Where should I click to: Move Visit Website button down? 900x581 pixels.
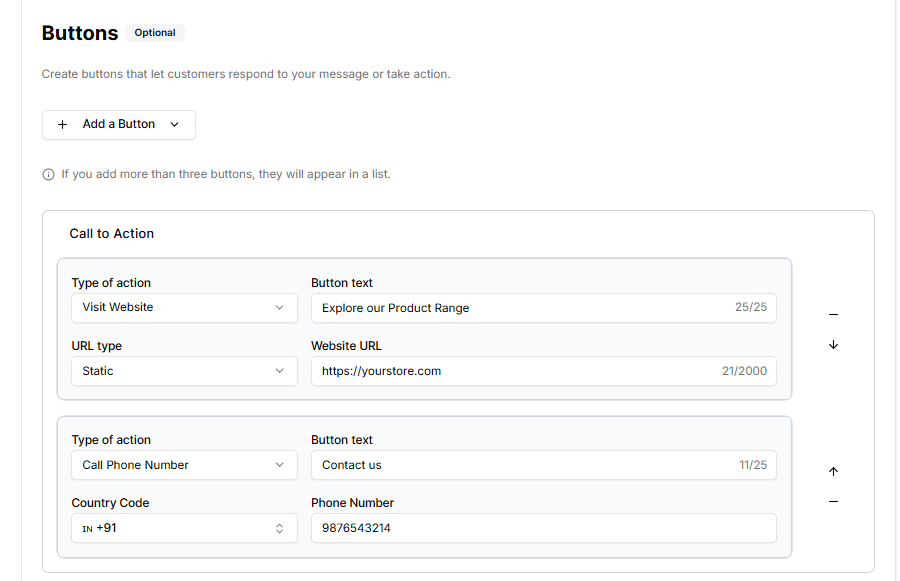(x=833, y=345)
